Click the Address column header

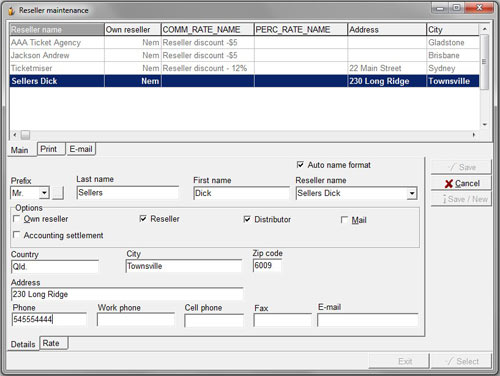pos(387,29)
